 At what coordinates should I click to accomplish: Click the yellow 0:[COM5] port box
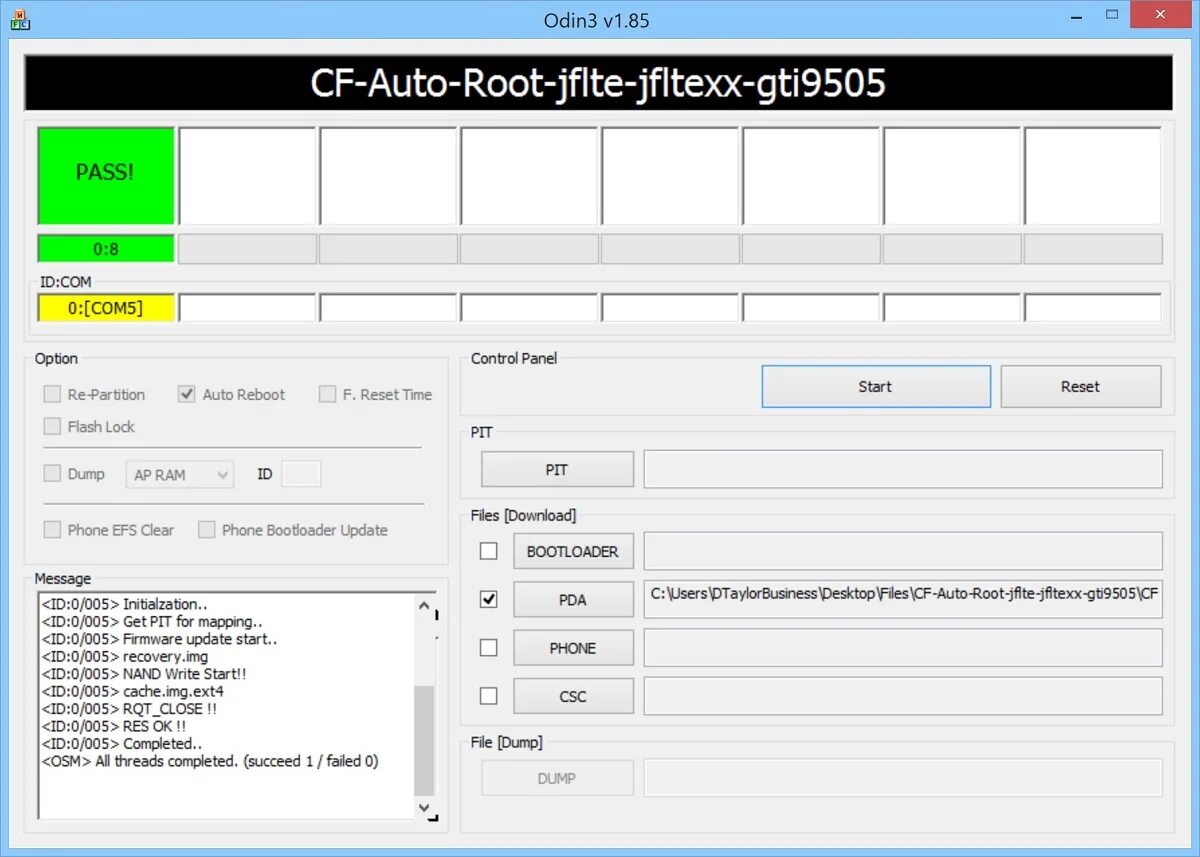[x=106, y=308]
